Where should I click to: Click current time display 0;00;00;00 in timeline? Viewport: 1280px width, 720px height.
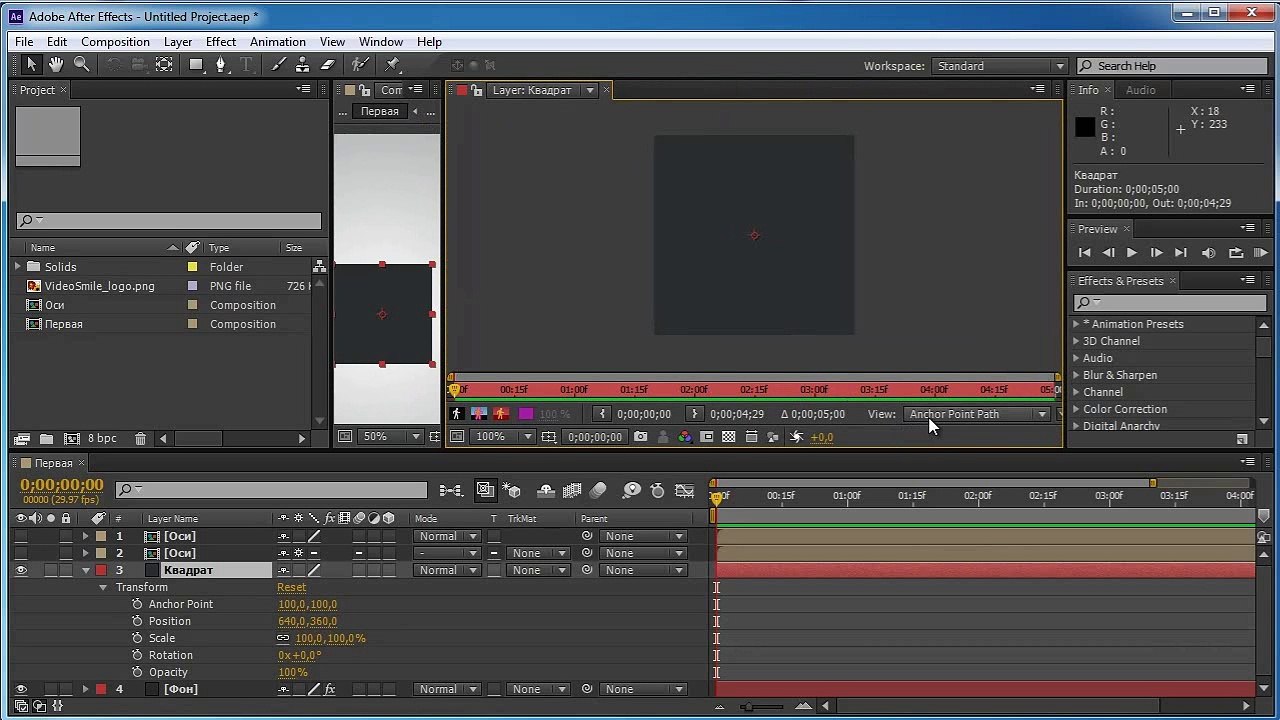pyautogui.click(x=62, y=485)
